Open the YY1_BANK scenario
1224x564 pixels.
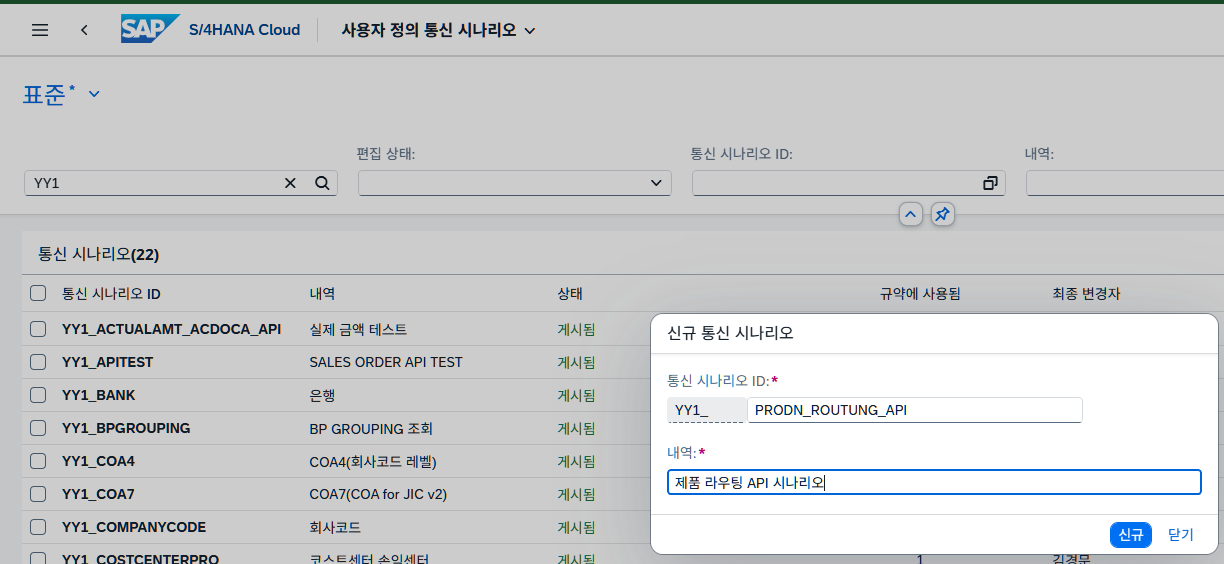tap(98, 395)
